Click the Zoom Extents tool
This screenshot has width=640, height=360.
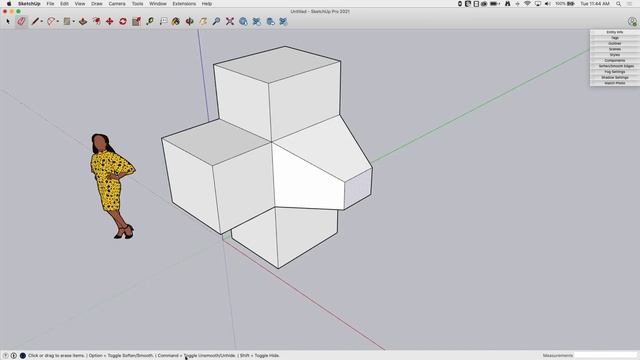pos(230,21)
